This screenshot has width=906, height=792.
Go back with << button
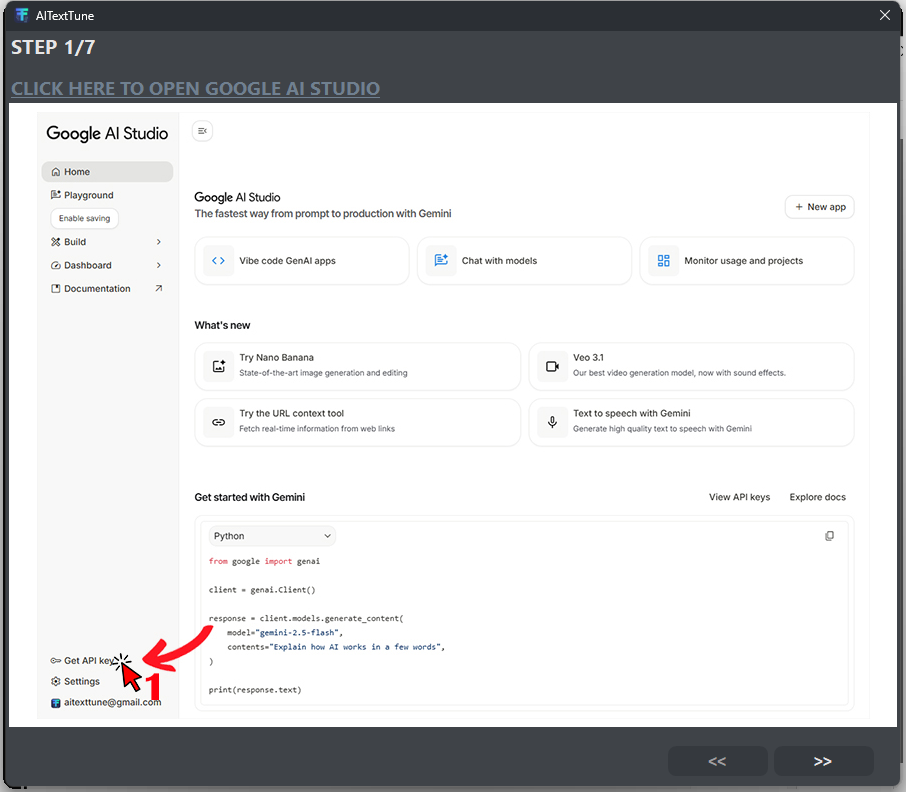[717, 761]
